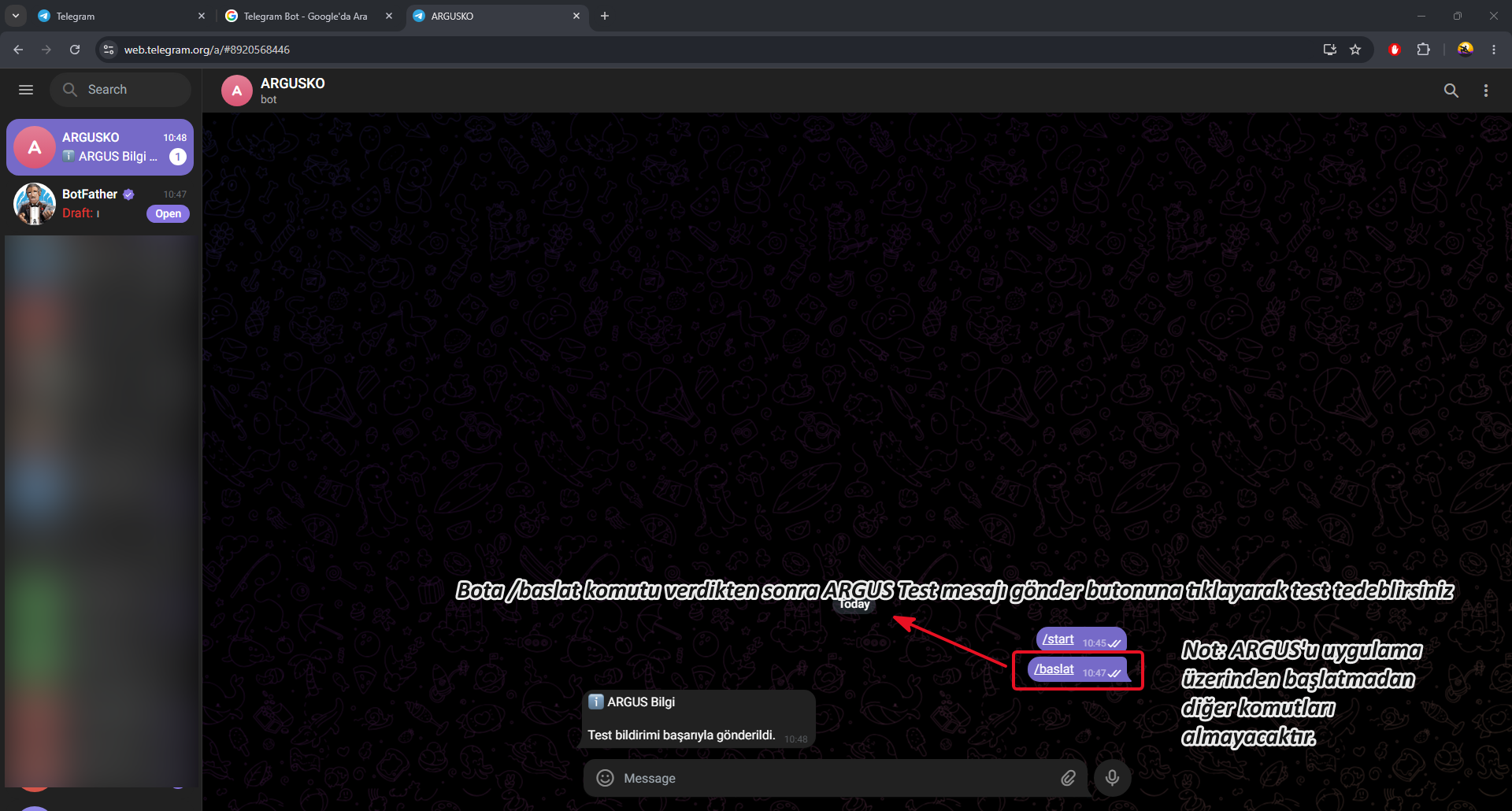This screenshot has width=1512, height=811.
Task: Attach a file with paperclip icon
Action: pos(1068,778)
